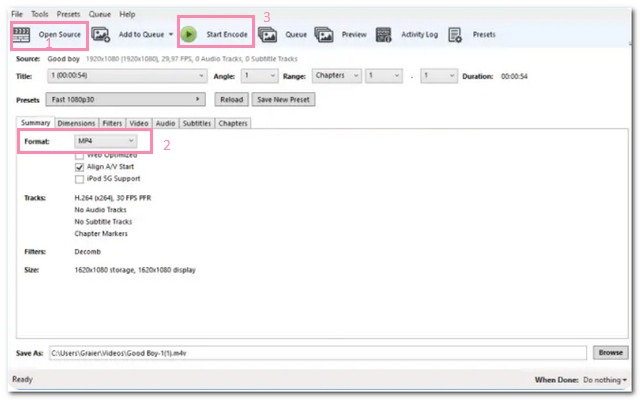Open the Queue icon in toolbar
Viewport: 640px width, 400px height.
(267, 34)
